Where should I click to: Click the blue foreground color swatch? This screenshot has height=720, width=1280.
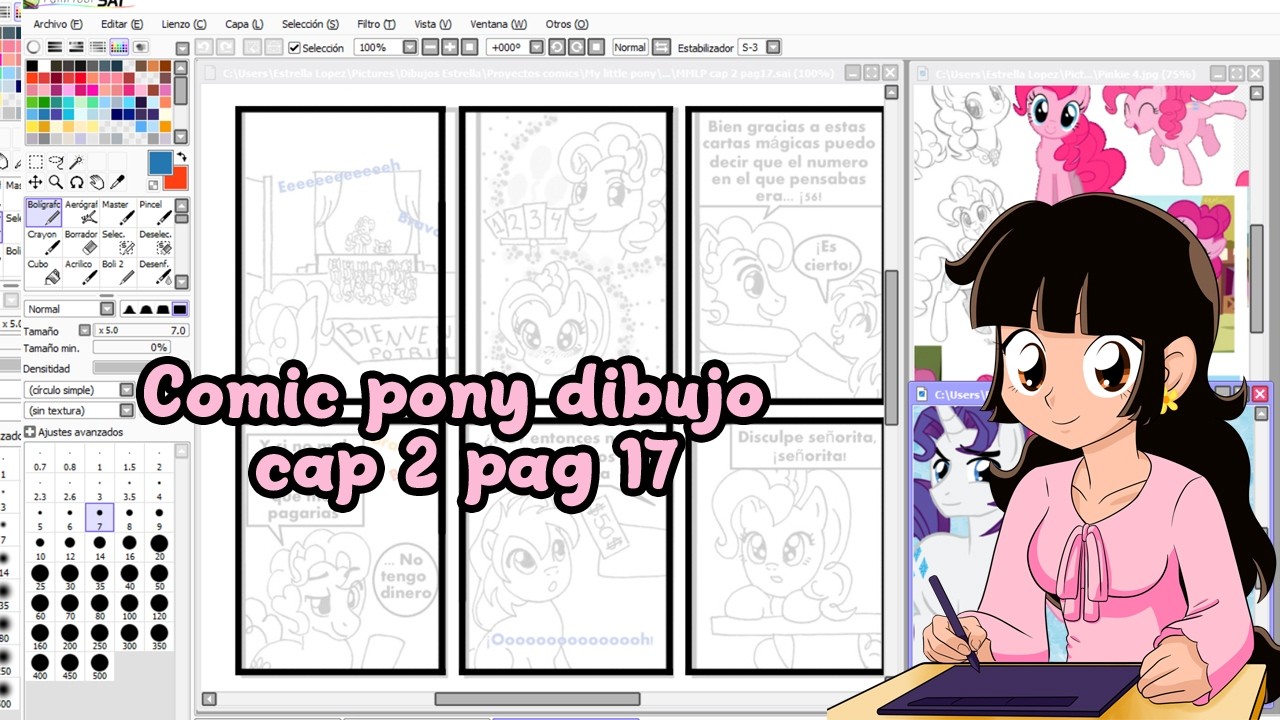point(160,162)
